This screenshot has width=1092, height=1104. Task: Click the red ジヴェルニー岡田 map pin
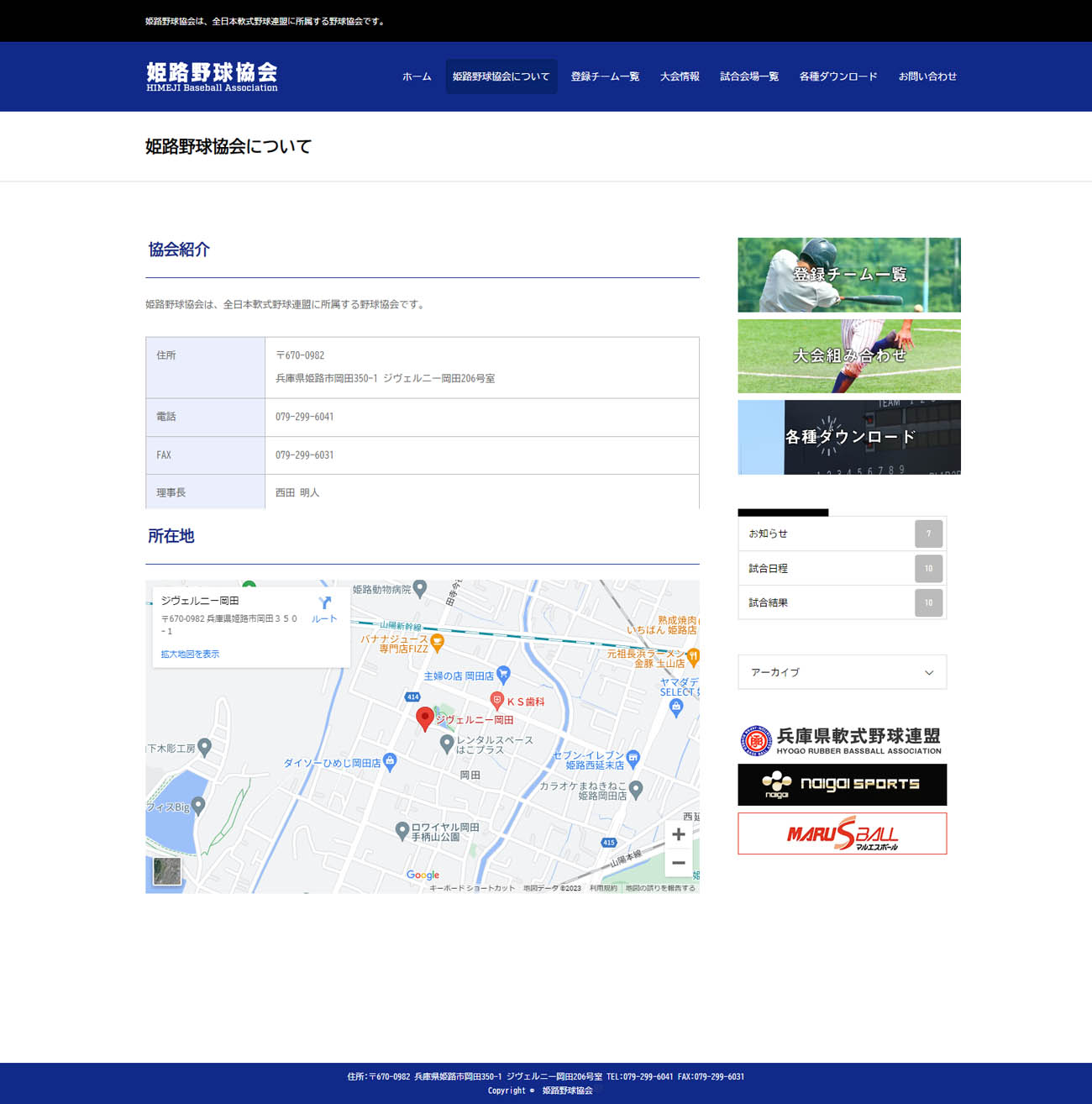click(x=425, y=718)
